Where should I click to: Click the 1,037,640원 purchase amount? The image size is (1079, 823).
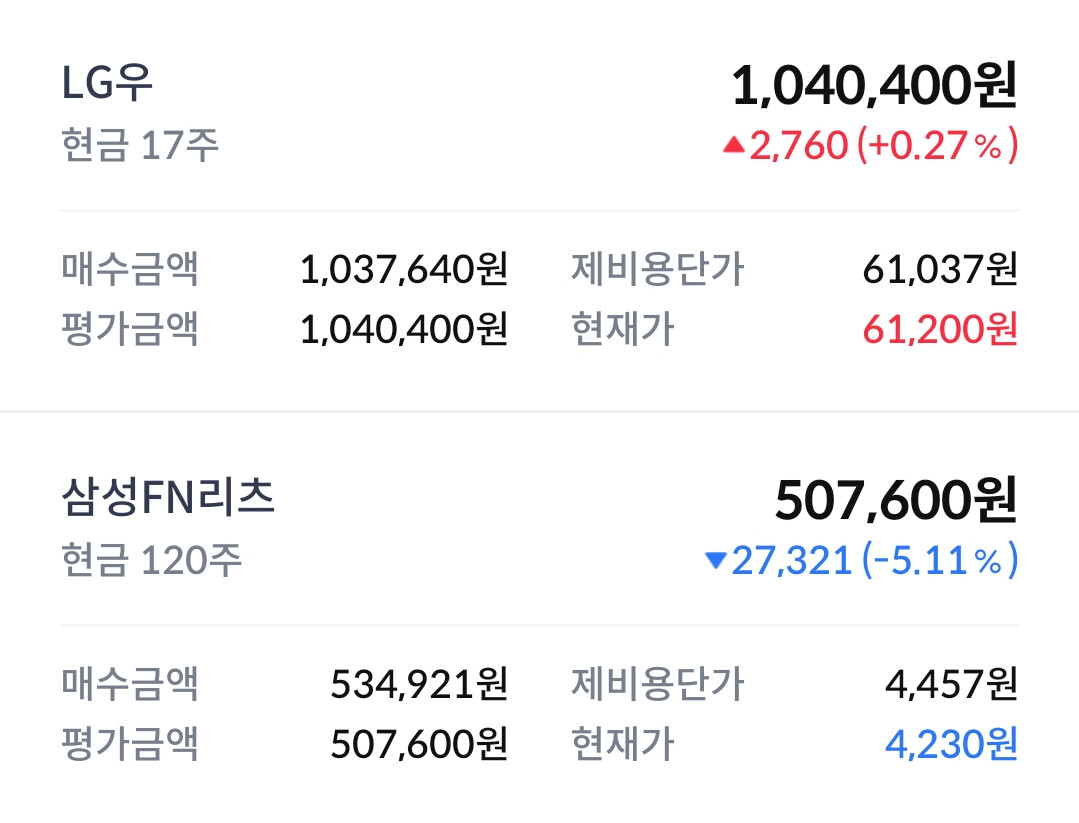pos(404,268)
